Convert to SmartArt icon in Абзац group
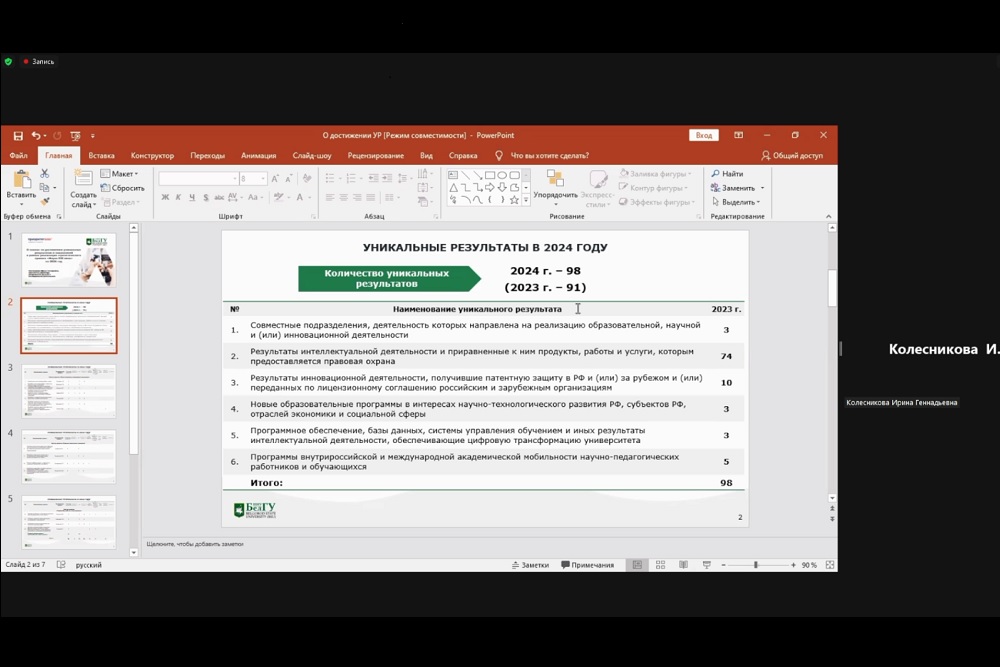Image resolution: width=1000 pixels, height=667 pixels. [x=424, y=202]
